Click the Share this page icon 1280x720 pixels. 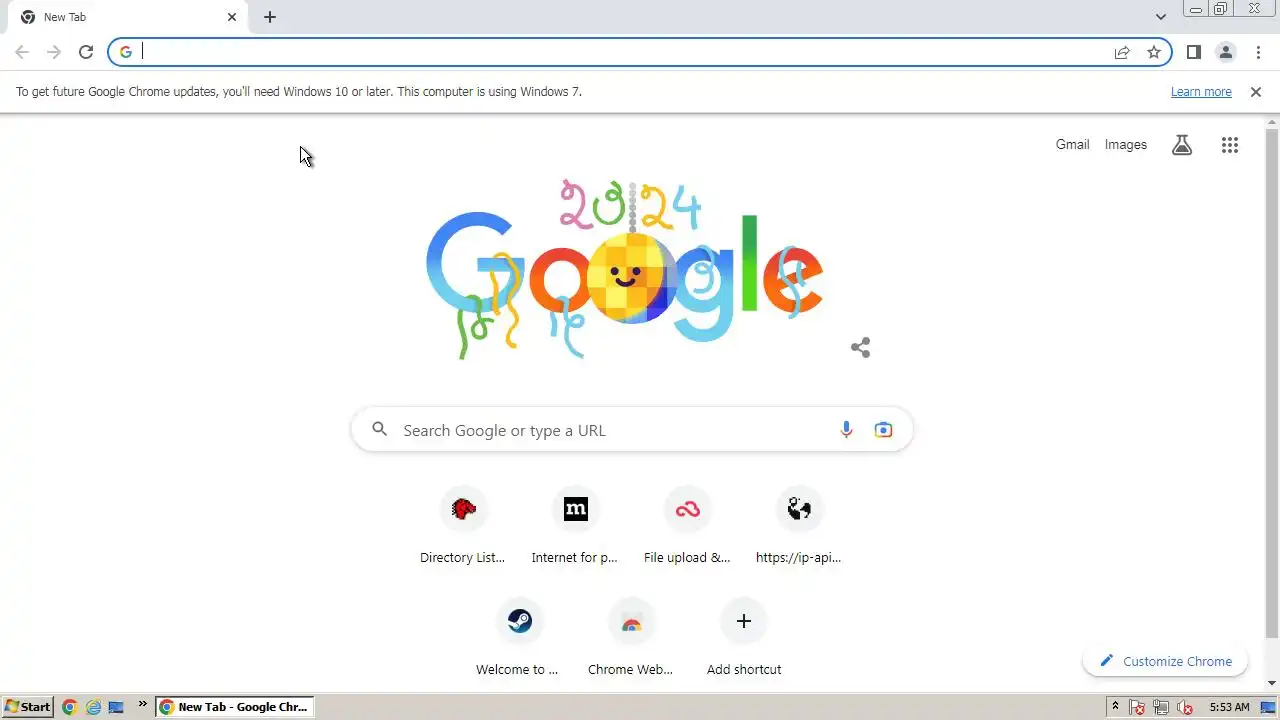pos(1122,52)
